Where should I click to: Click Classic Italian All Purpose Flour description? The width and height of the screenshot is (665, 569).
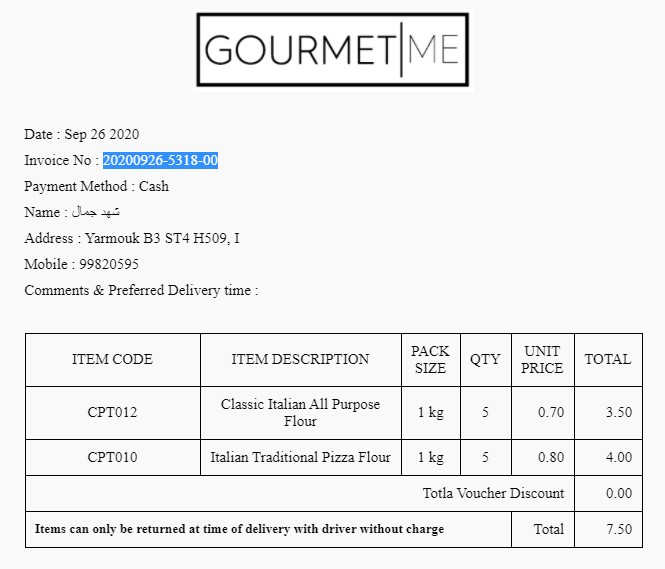coord(300,413)
